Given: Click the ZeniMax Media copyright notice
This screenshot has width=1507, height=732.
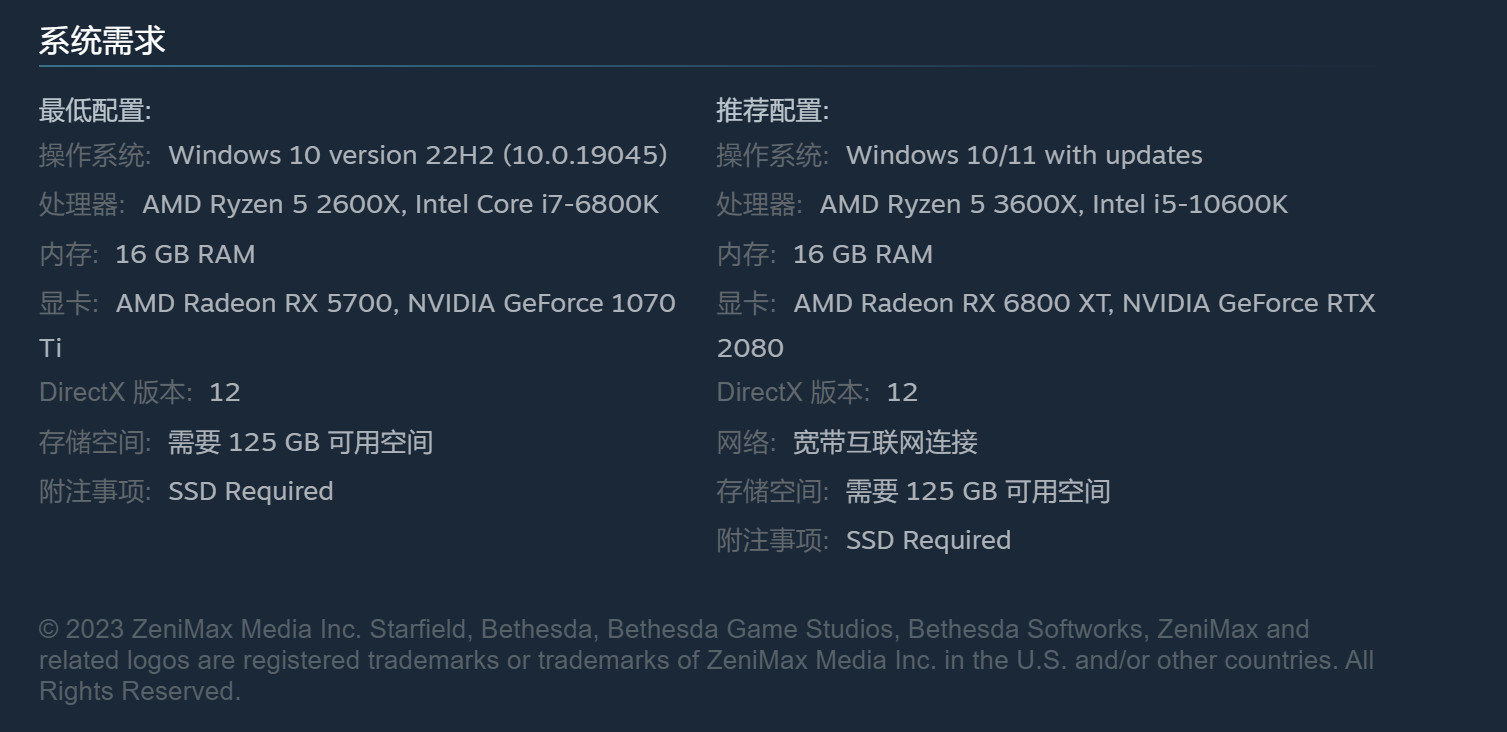Looking at the screenshot, I should point(706,660).
